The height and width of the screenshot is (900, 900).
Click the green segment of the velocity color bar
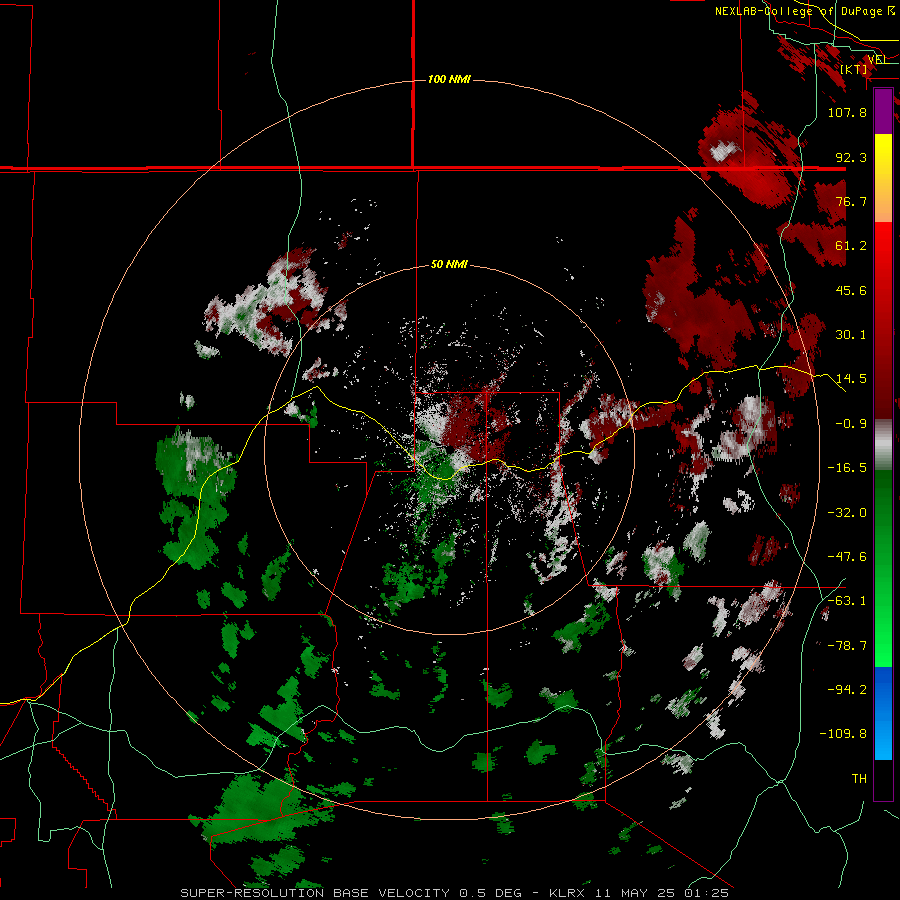(x=883, y=568)
